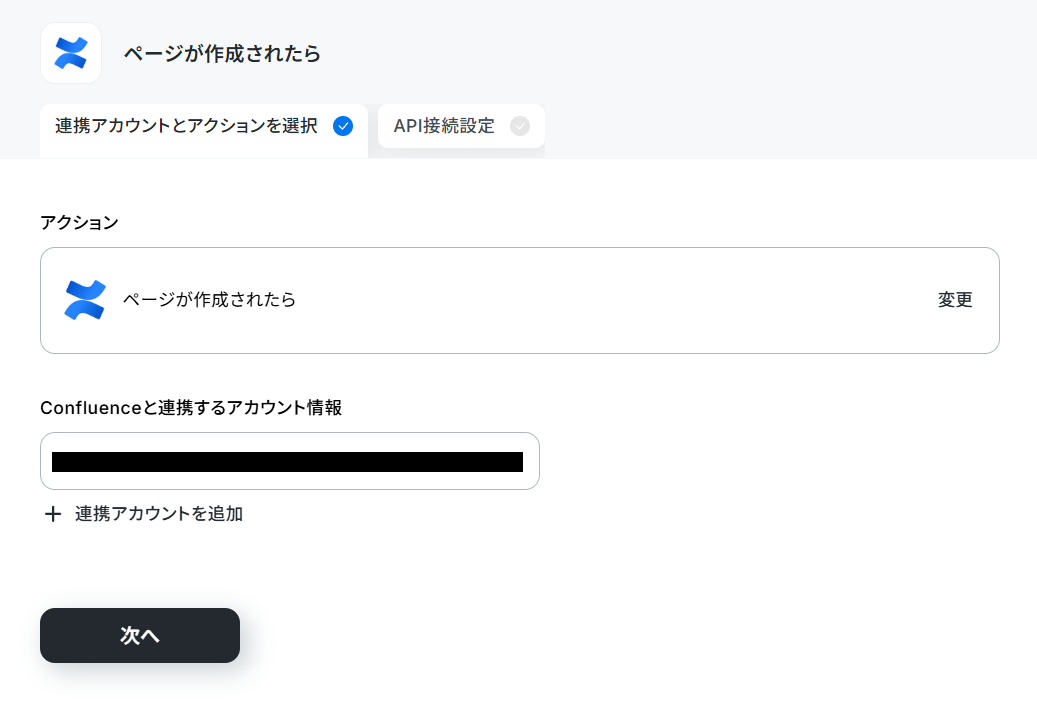Image resolution: width=1037 pixels, height=723 pixels.
Task: Click the ページが作成されたら action card
Action: [520, 300]
